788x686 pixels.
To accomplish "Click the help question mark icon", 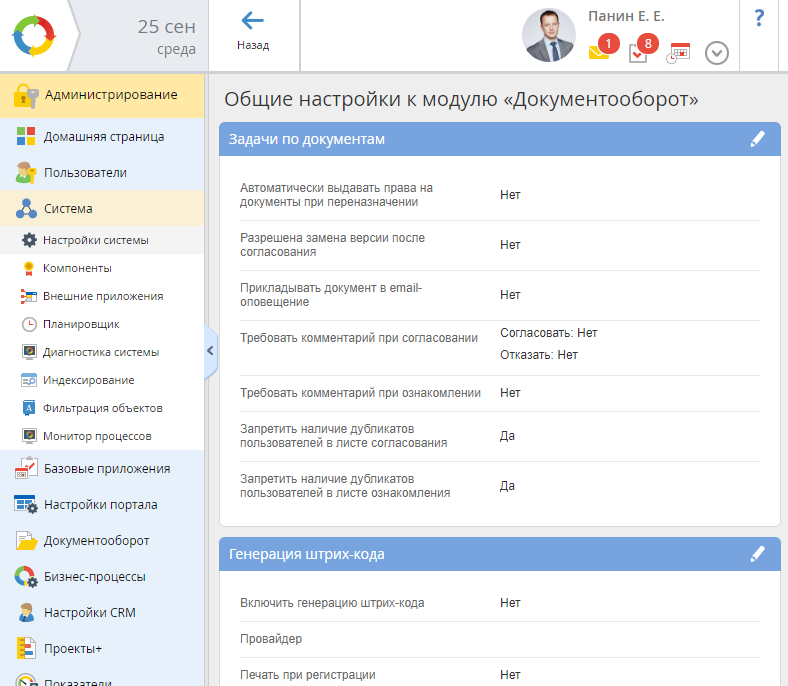I will click(759, 18).
